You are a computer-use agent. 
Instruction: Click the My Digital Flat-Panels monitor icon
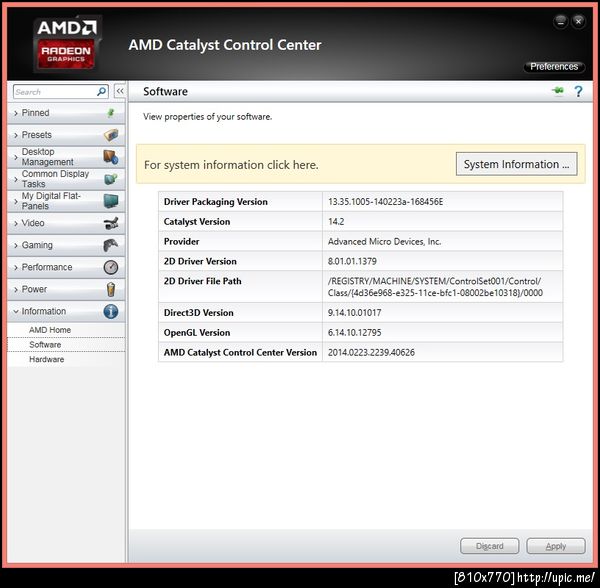coord(111,201)
